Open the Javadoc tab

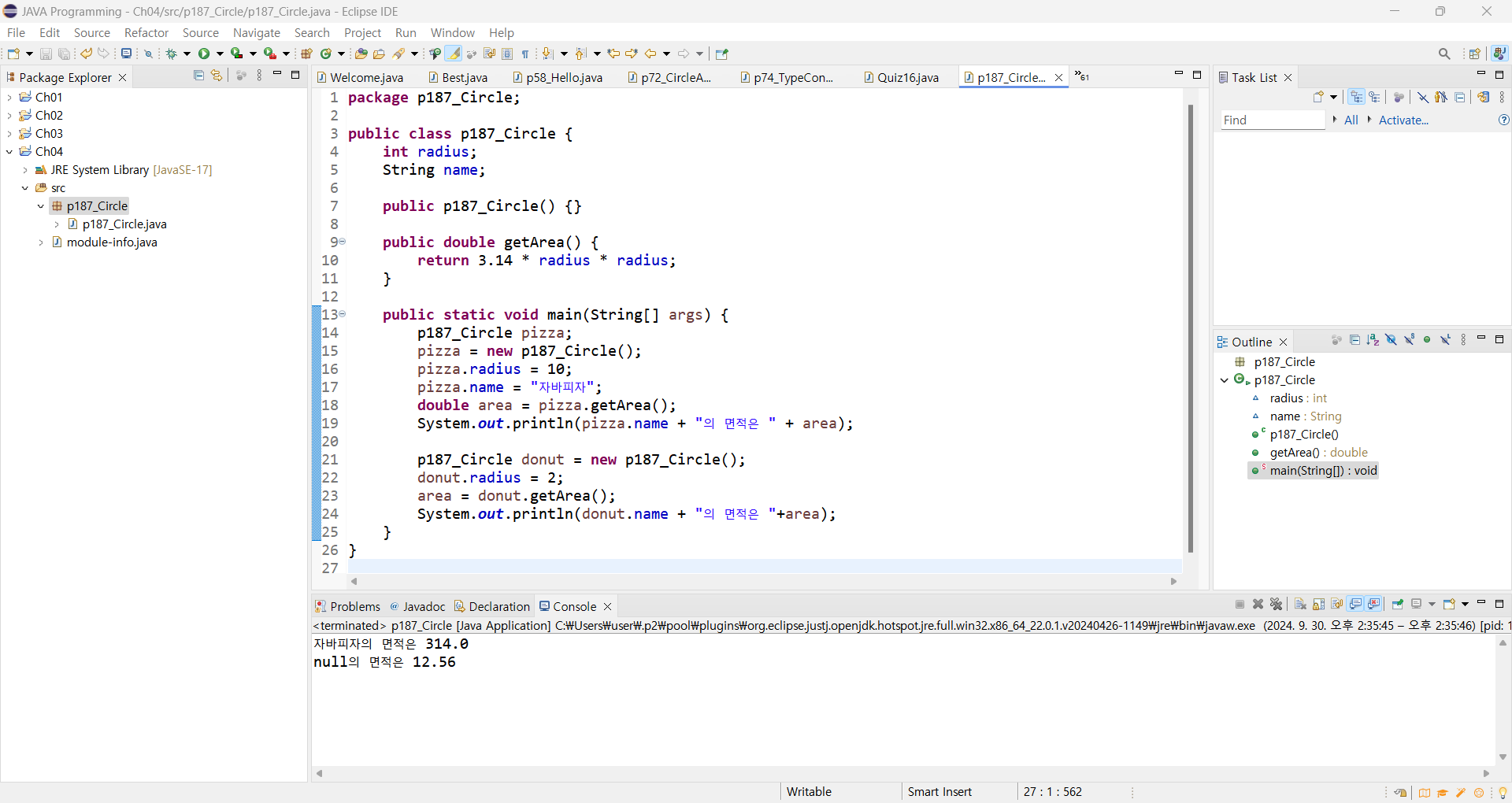tap(417, 606)
